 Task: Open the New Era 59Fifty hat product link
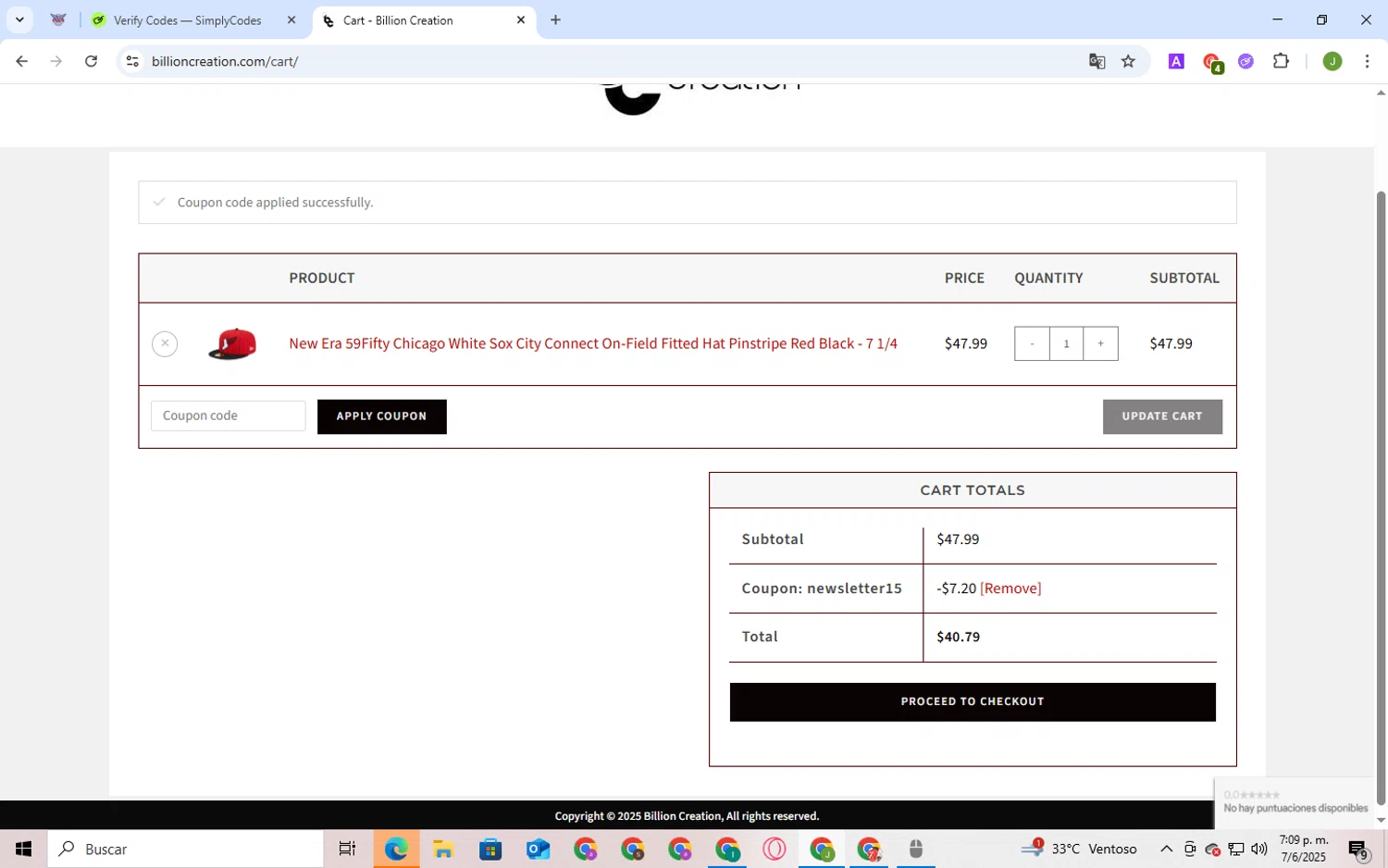tap(593, 343)
